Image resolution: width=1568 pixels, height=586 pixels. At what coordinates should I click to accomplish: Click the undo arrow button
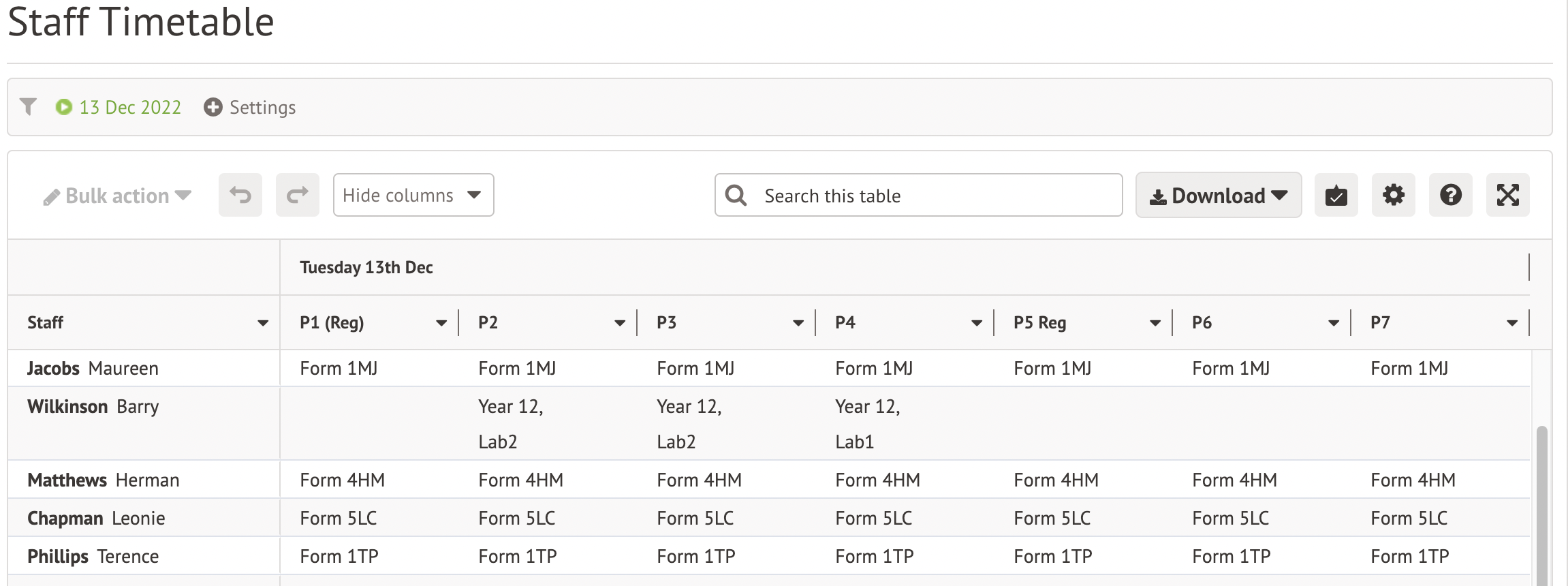pos(240,196)
